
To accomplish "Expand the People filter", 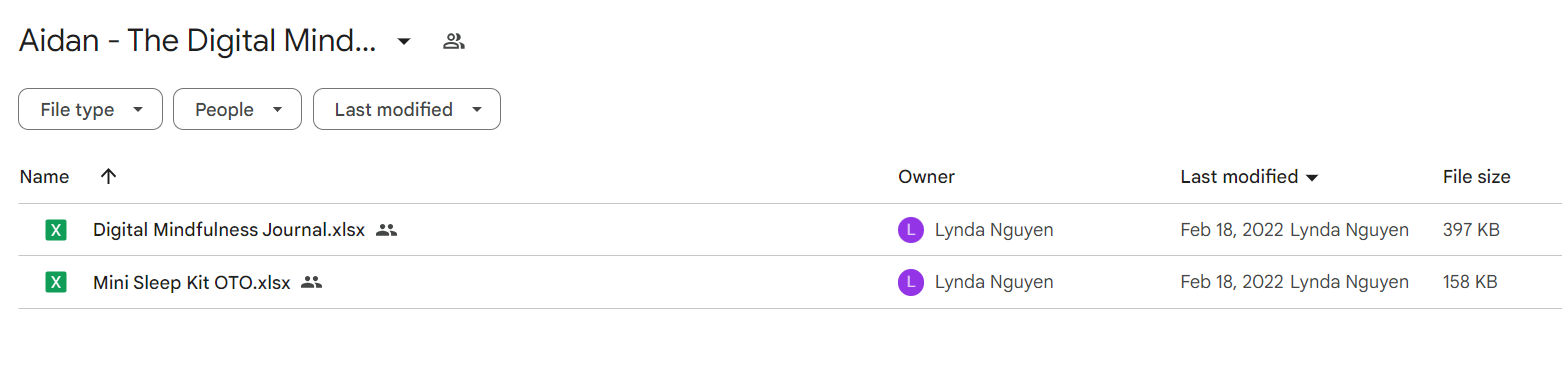I will (237, 109).
